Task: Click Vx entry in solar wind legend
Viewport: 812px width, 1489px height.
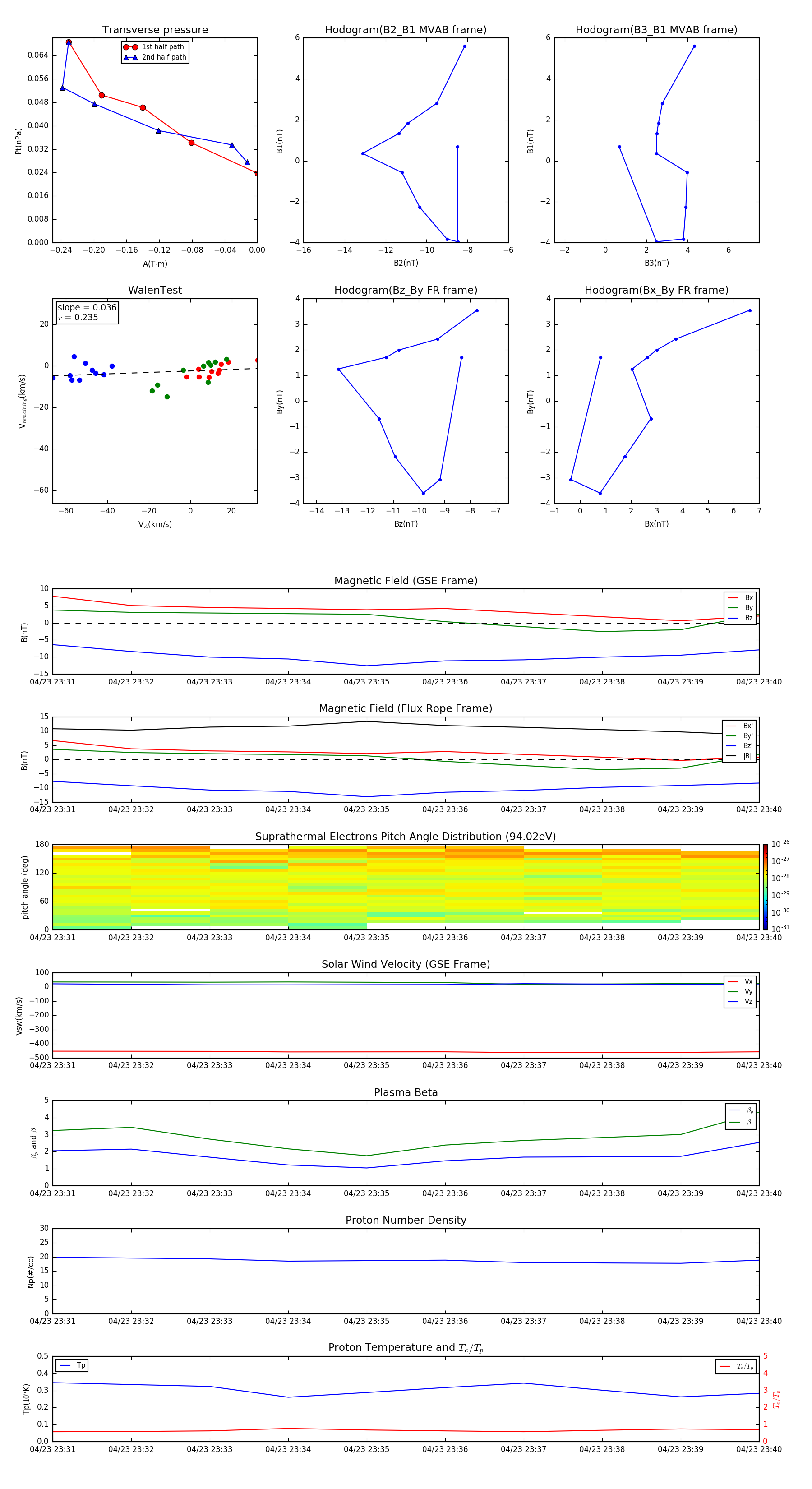Action: (740, 982)
